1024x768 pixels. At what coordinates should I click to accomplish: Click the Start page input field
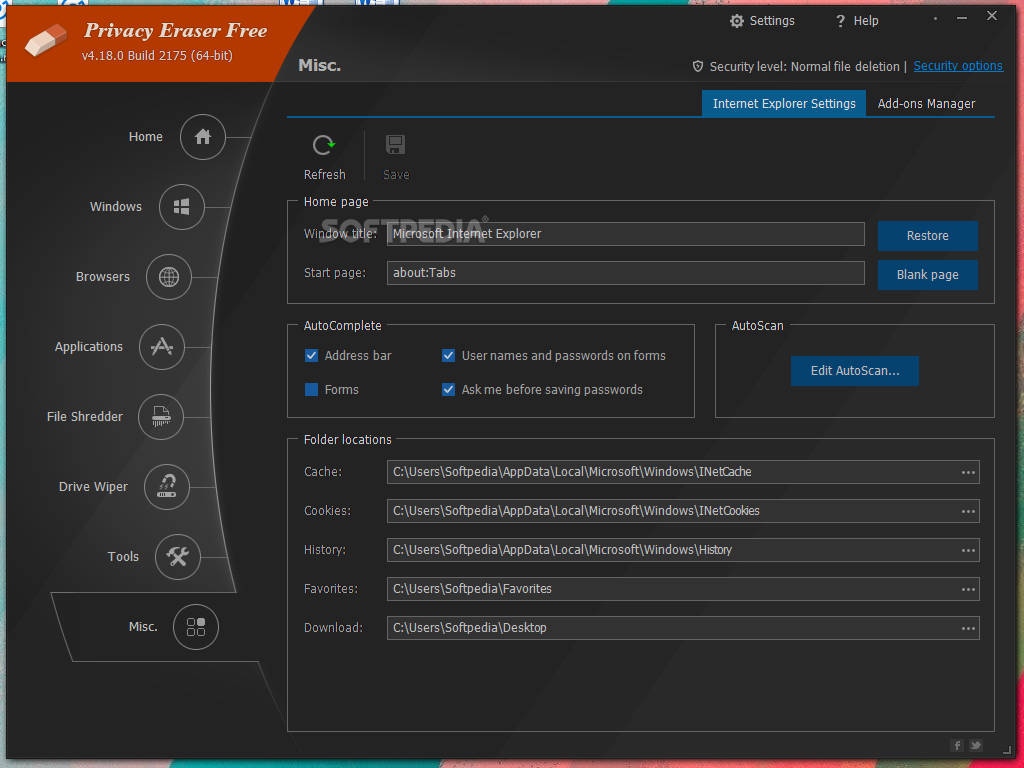tap(625, 273)
